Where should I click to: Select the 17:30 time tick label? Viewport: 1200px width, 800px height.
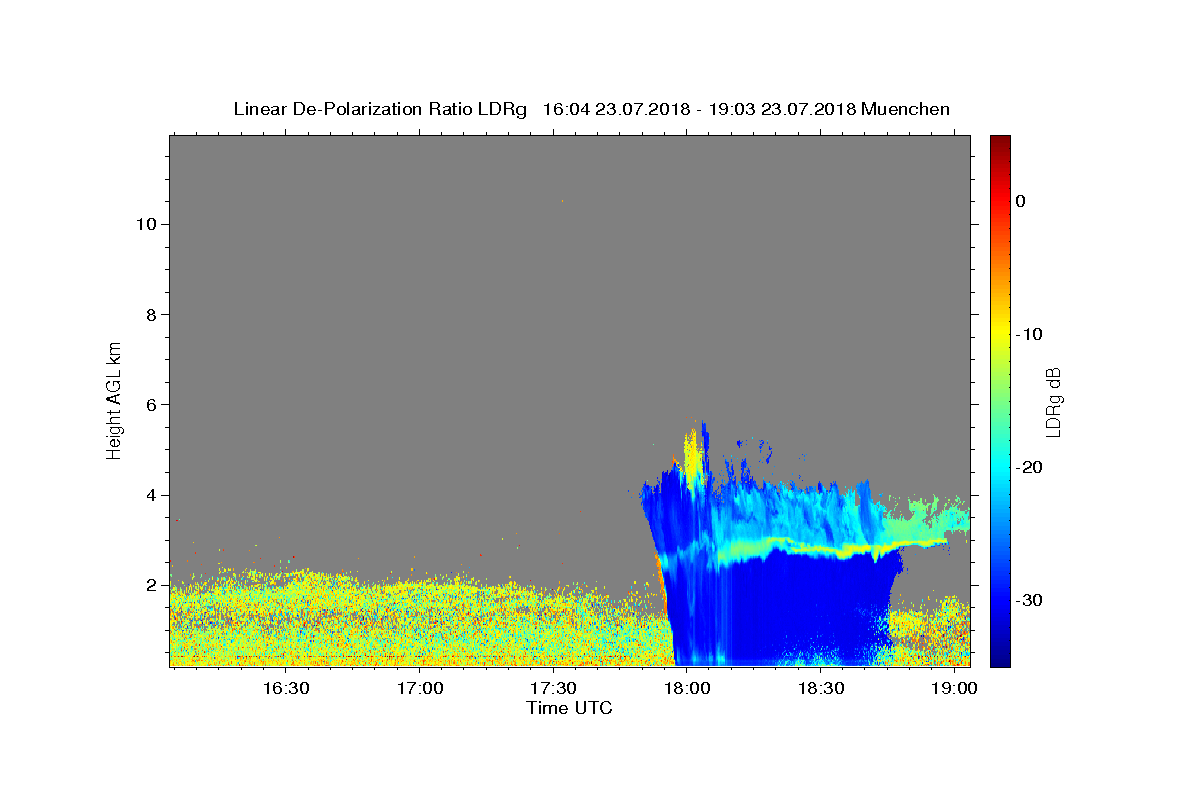click(554, 689)
